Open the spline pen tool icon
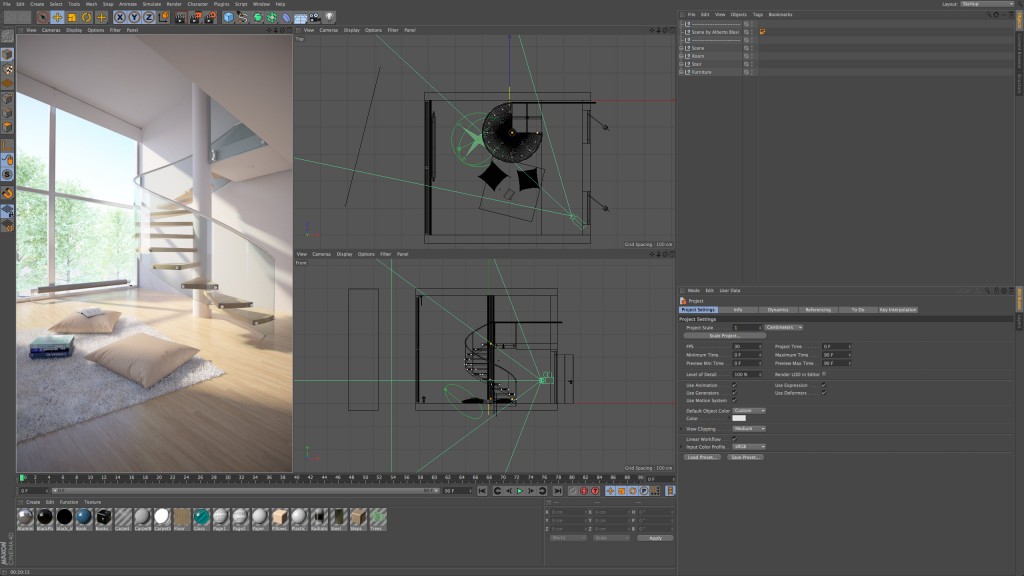 243,18
